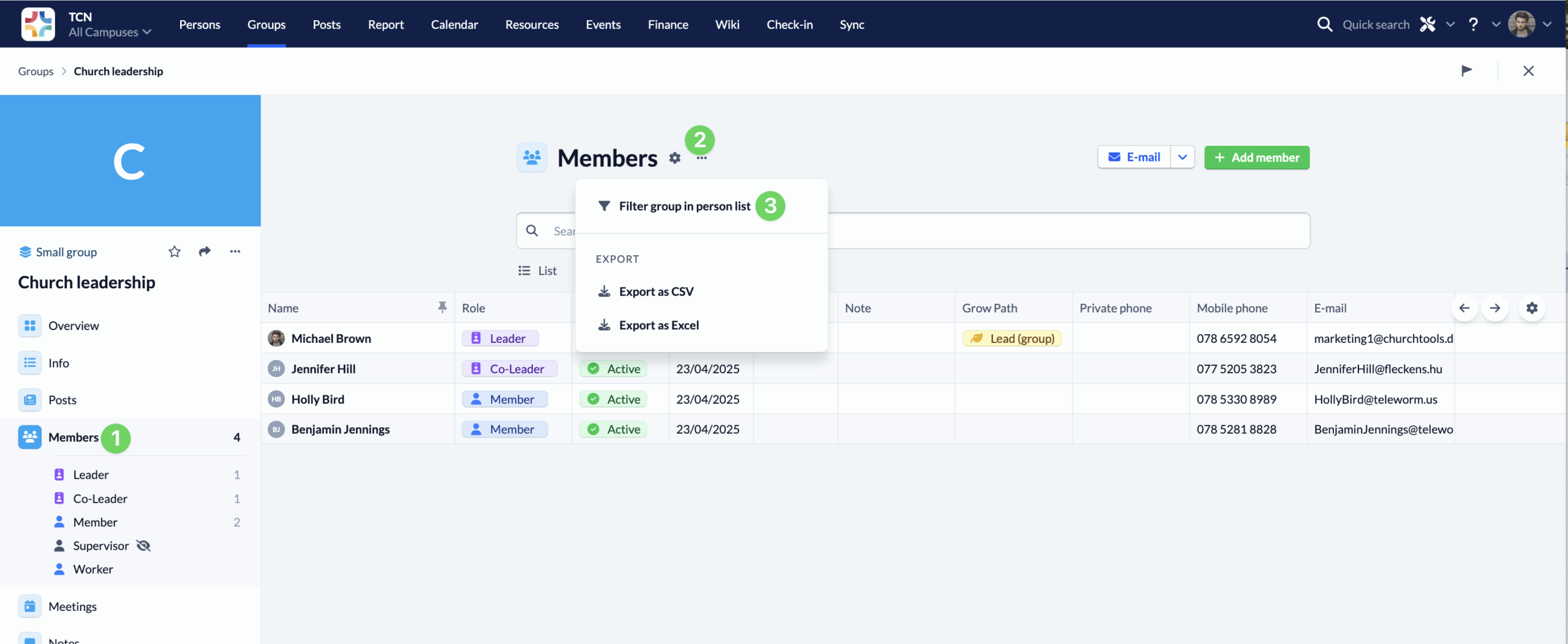Click the help question mark icon
This screenshot has width=1568, height=644.
1473,24
